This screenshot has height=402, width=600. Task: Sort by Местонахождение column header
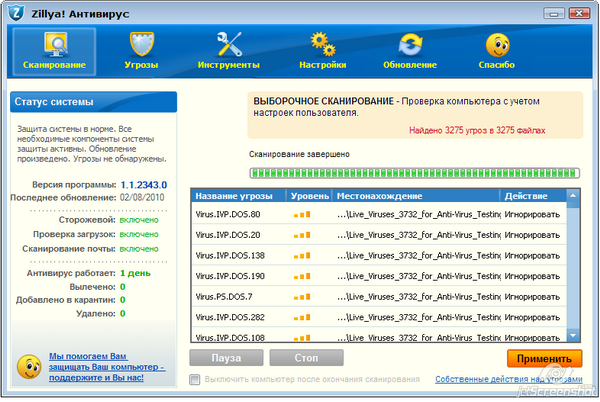click(416, 196)
